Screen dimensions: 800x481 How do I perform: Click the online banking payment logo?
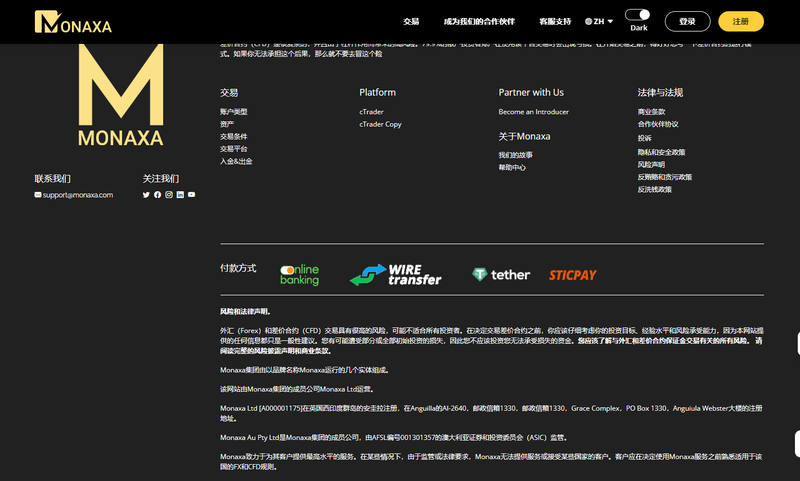click(299, 275)
